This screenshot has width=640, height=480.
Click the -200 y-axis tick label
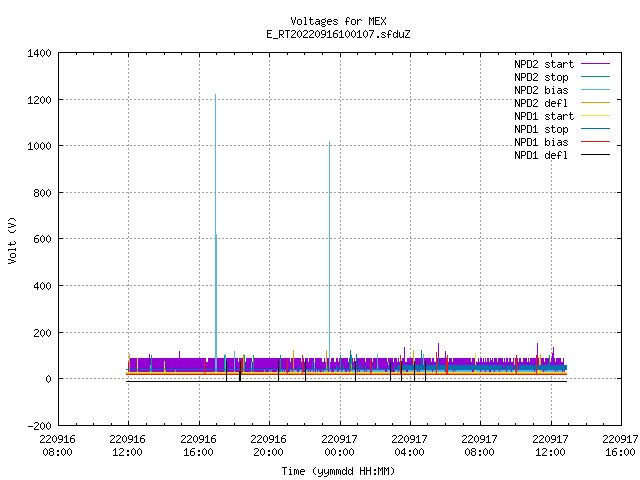pos(40,426)
